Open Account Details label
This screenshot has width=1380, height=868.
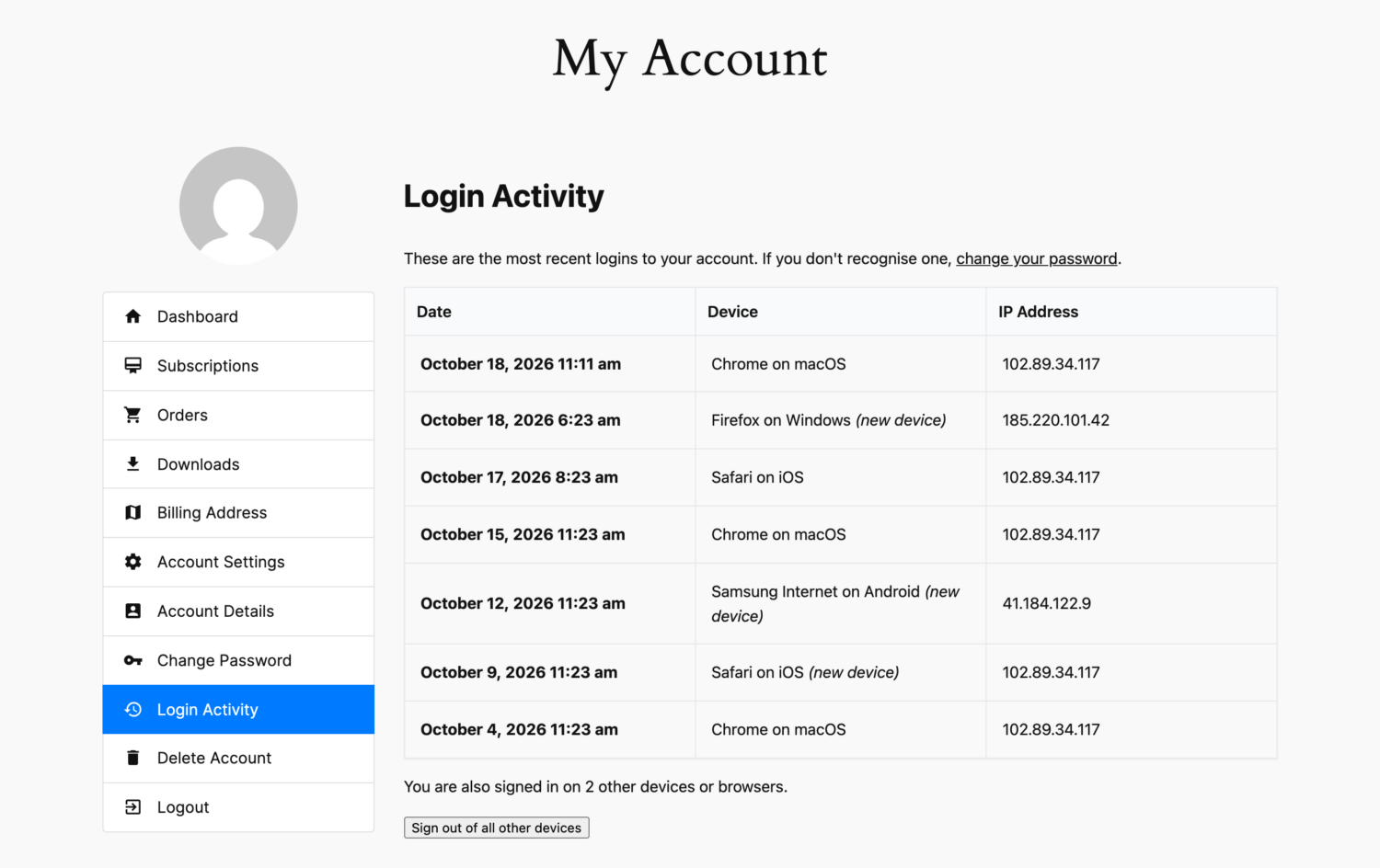click(x=215, y=611)
